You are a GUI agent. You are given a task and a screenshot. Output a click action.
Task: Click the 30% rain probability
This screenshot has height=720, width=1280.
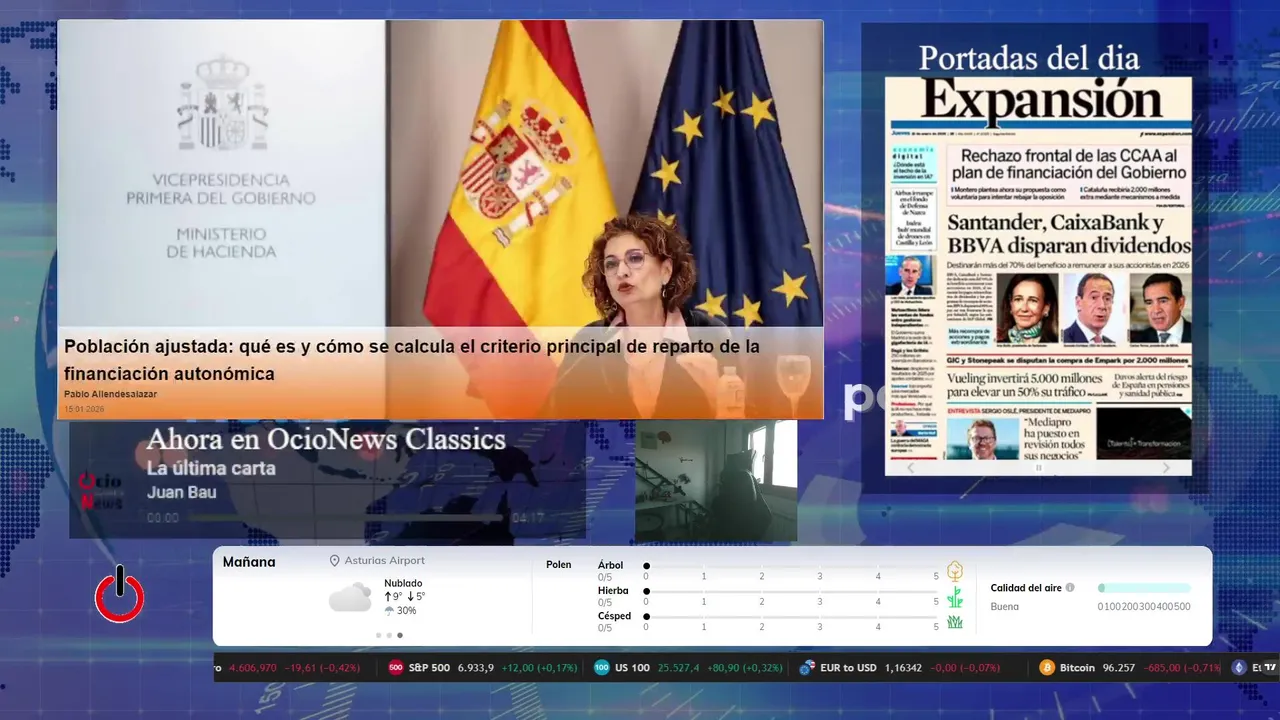tap(406, 610)
